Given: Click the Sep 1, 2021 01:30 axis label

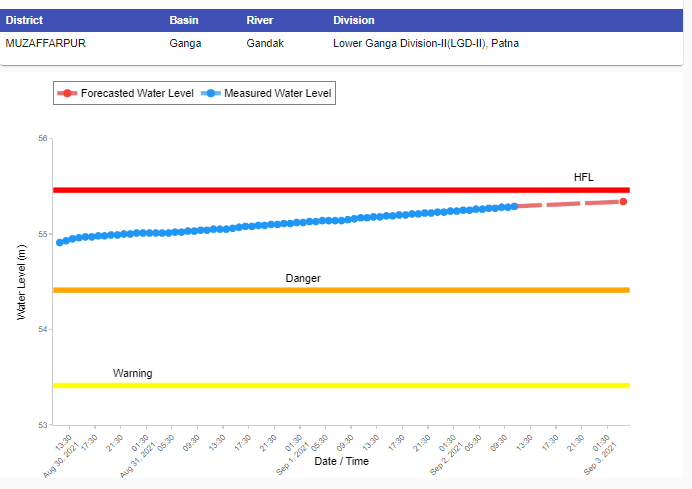Looking at the screenshot, I should point(292,454).
